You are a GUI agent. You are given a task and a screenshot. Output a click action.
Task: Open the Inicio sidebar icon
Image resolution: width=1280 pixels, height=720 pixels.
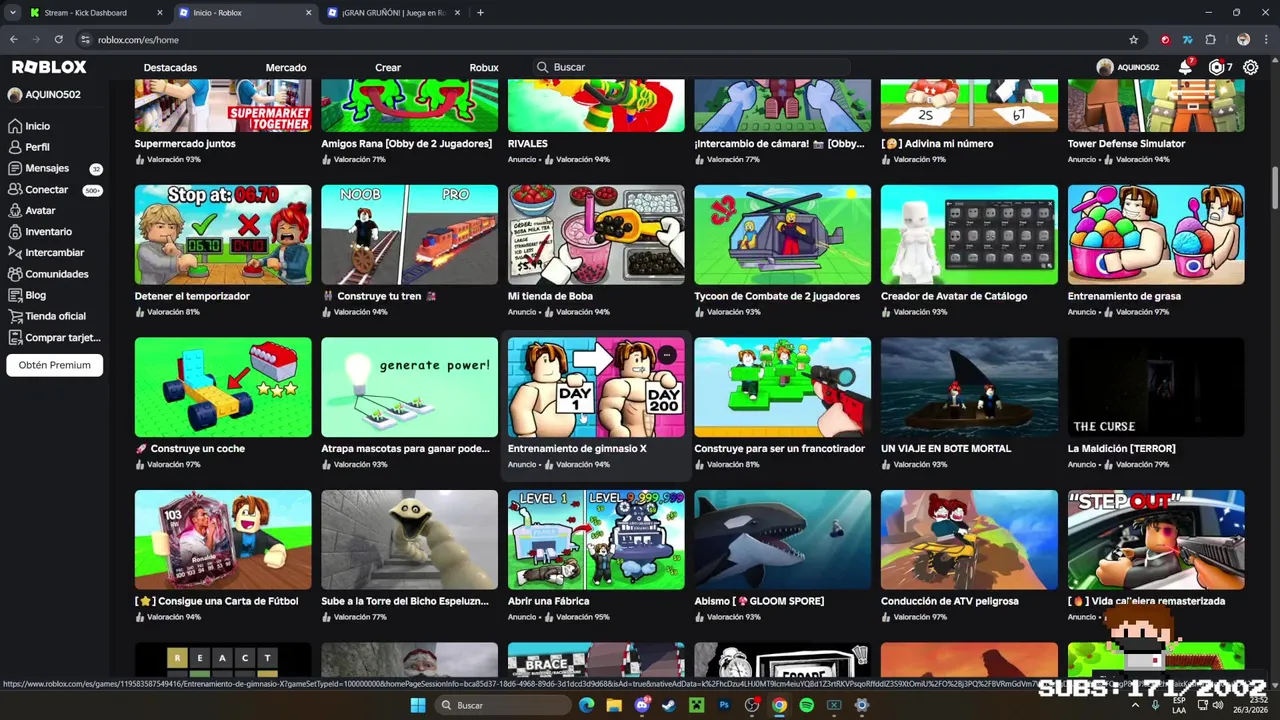pos(15,126)
